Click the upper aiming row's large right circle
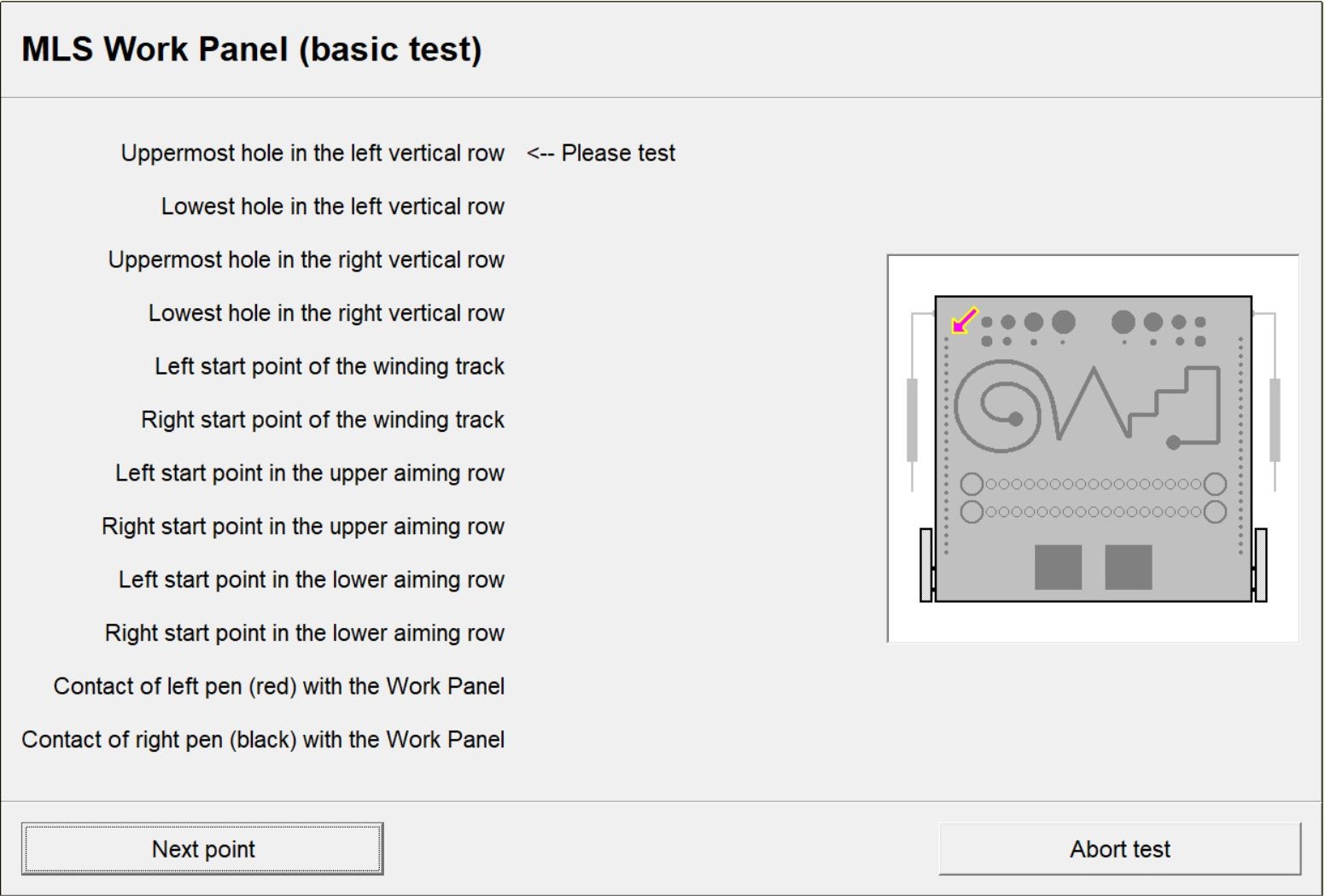The width and height of the screenshot is (1325, 896). coord(1214,484)
